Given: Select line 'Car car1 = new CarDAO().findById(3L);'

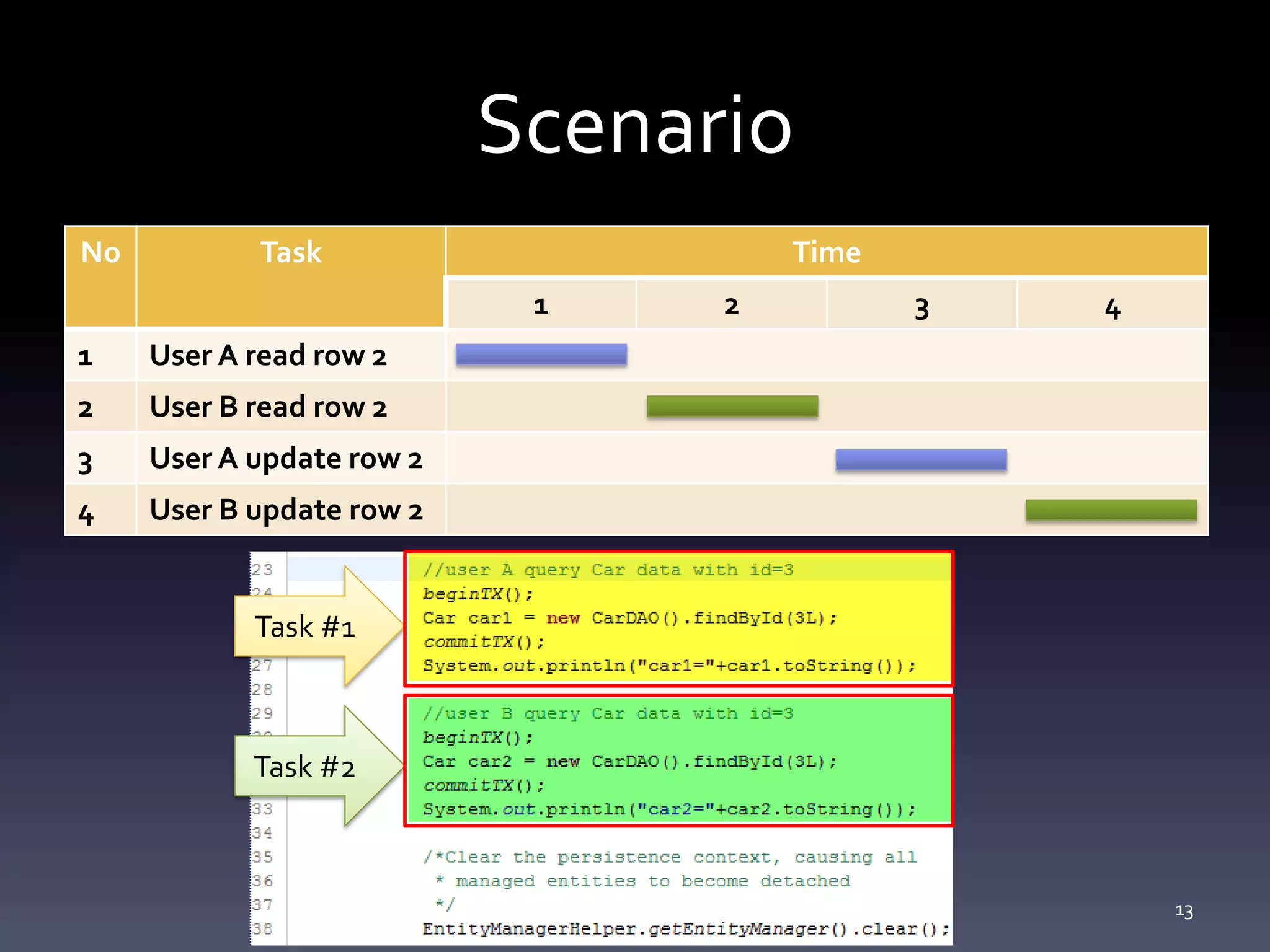Looking at the screenshot, I should pos(630,618).
